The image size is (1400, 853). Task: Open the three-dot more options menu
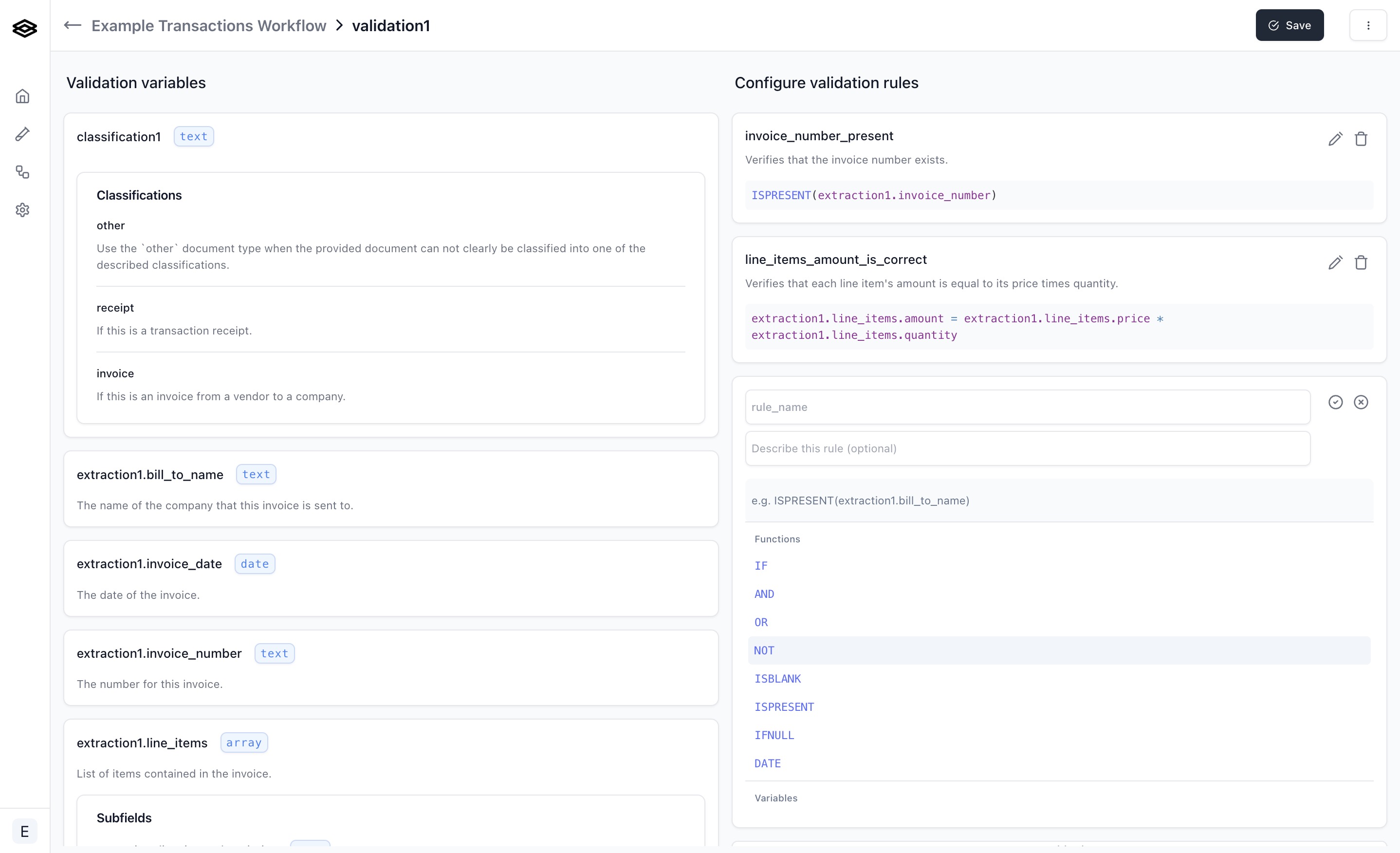[x=1368, y=26]
